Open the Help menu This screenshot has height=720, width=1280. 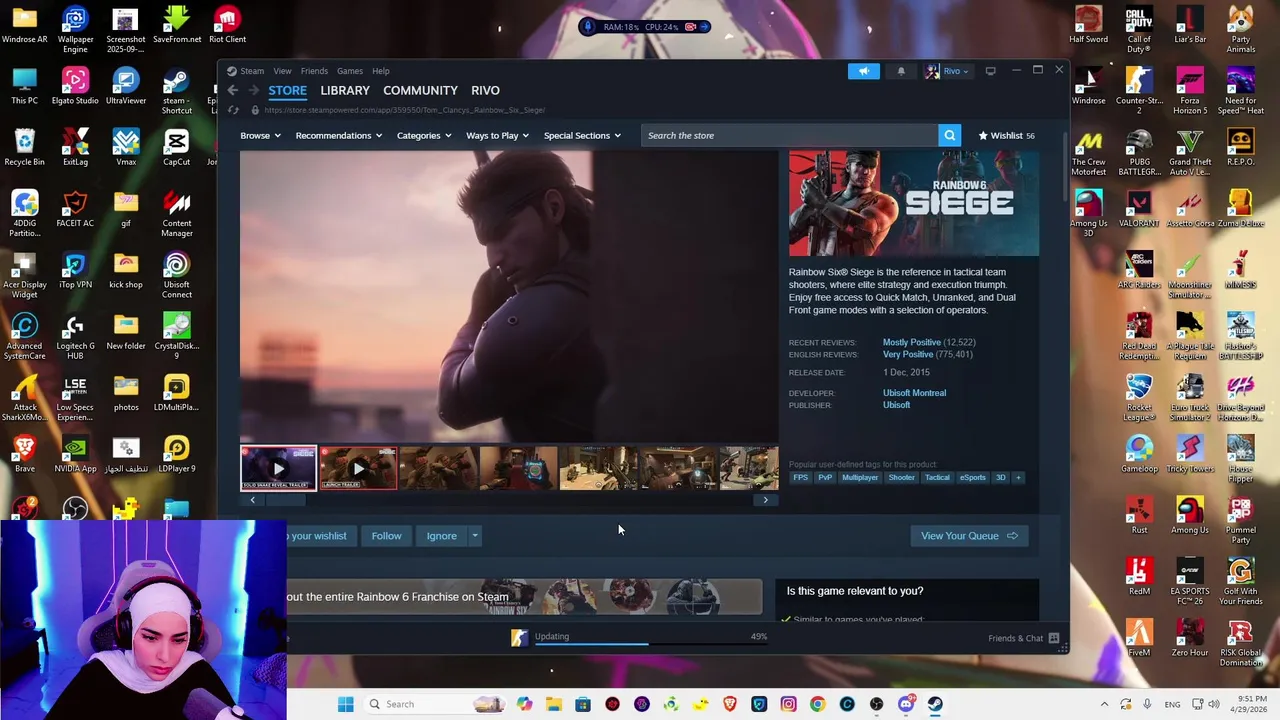pos(381,71)
